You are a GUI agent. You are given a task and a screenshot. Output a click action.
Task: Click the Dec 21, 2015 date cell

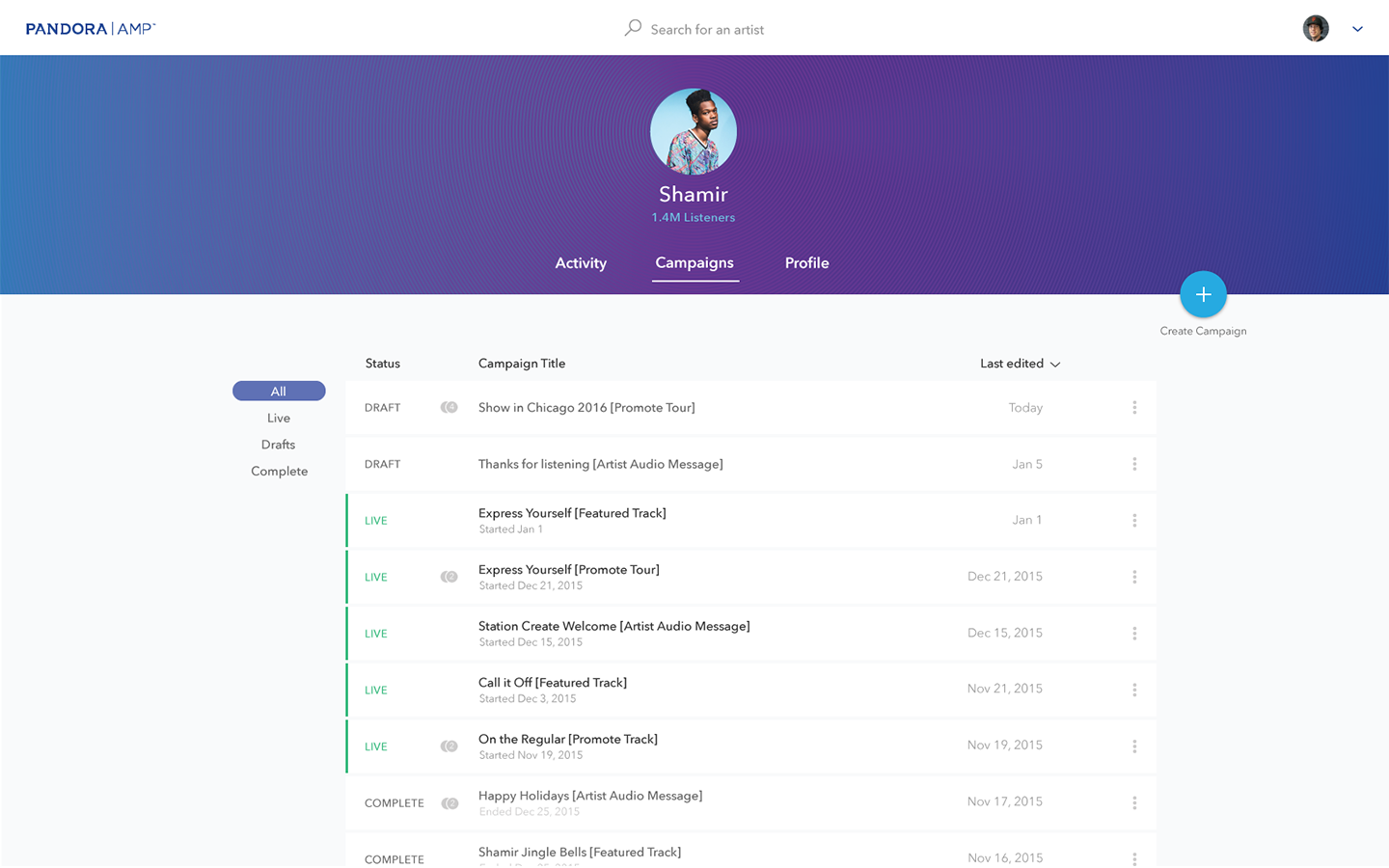[x=1005, y=576]
